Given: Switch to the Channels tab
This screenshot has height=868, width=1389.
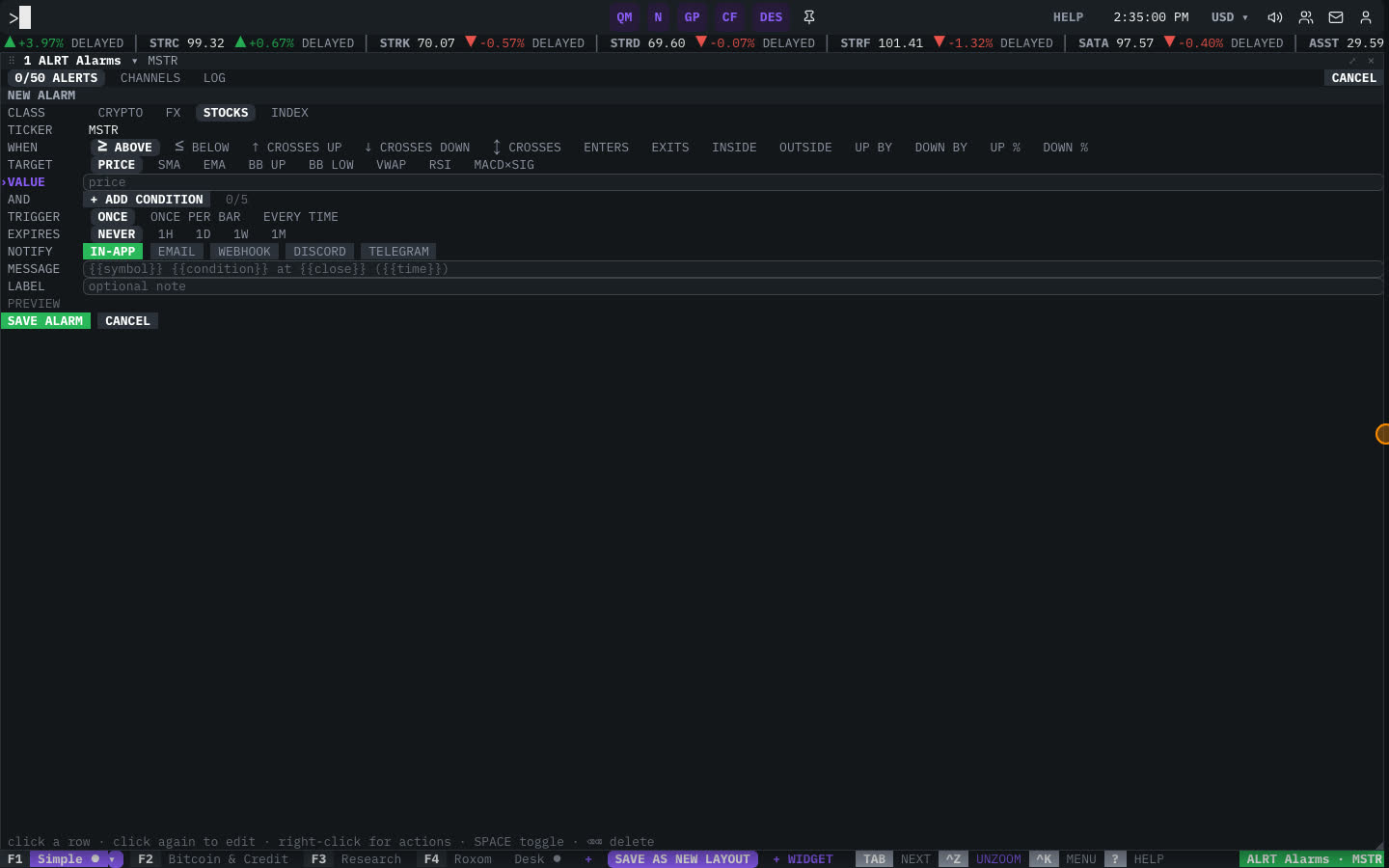Looking at the screenshot, I should coord(150,78).
